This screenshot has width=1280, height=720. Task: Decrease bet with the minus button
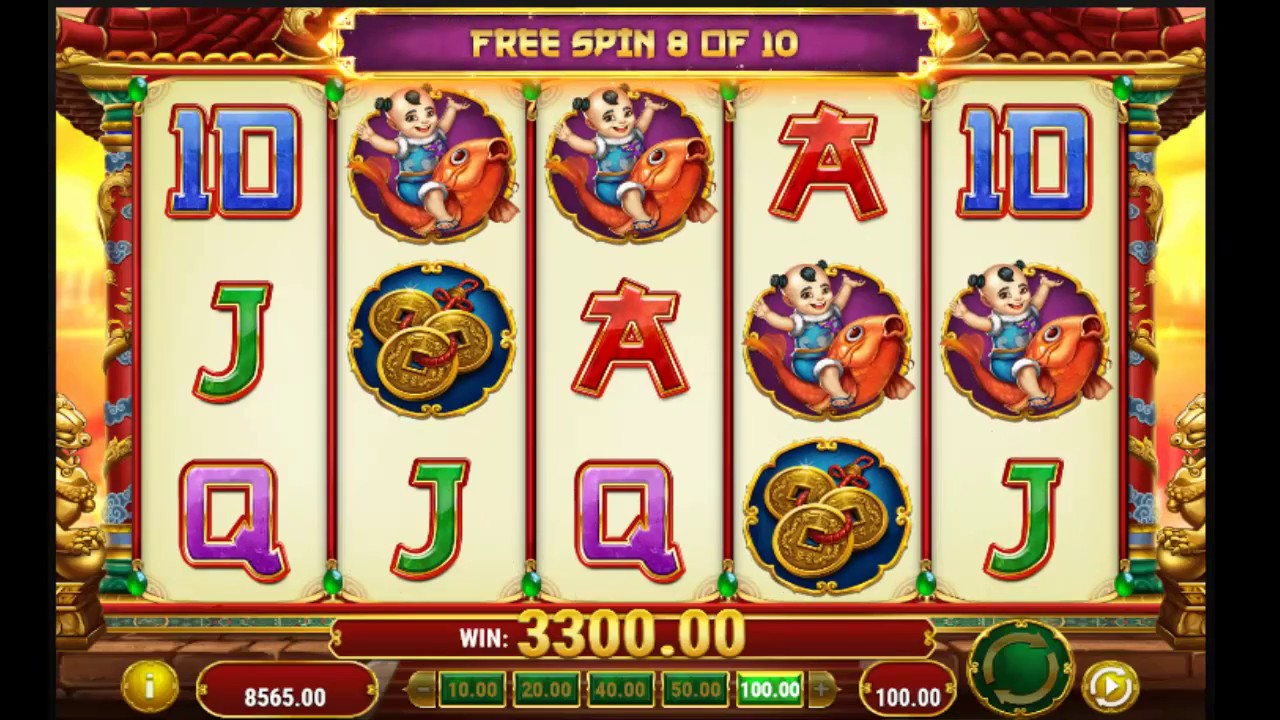point(422,689)
